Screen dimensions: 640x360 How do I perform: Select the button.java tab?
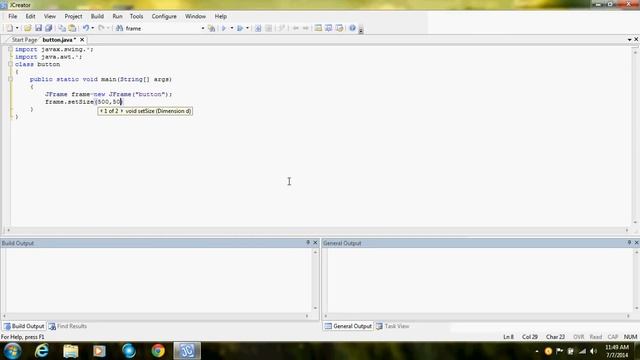[59, 40]
